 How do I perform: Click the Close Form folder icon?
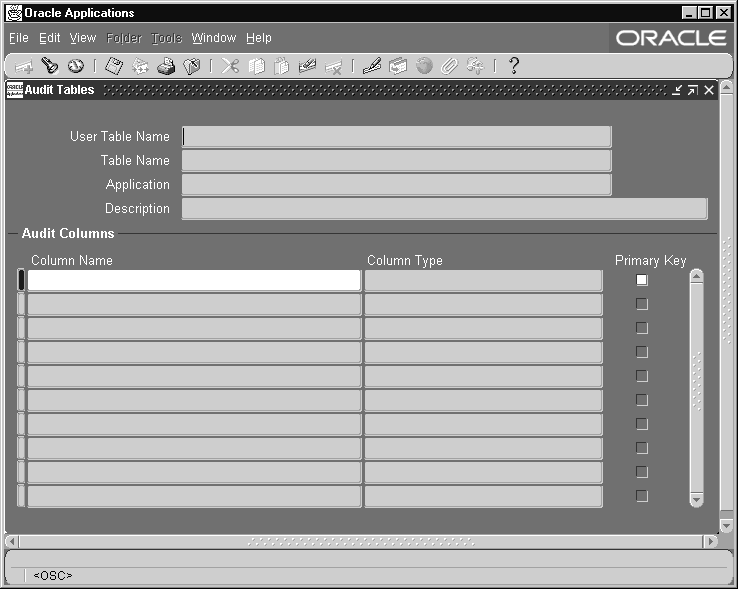pos(192,66)
